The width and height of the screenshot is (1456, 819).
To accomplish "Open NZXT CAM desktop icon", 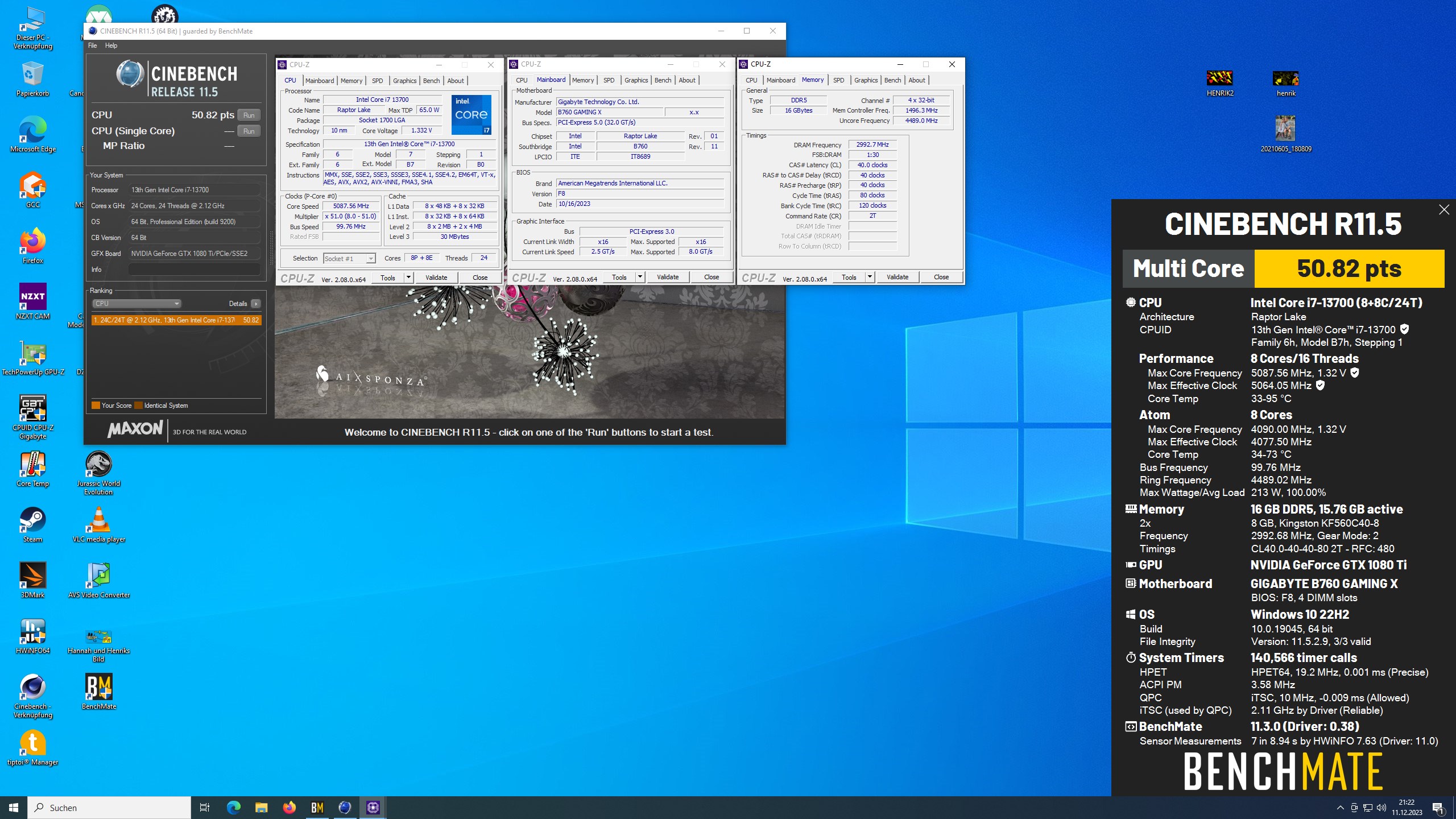I will point(32,302).
